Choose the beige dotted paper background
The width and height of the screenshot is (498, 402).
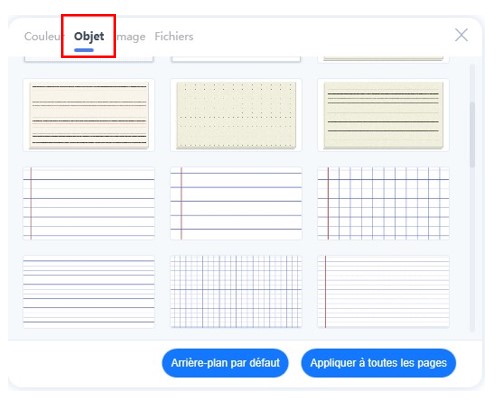236,115
